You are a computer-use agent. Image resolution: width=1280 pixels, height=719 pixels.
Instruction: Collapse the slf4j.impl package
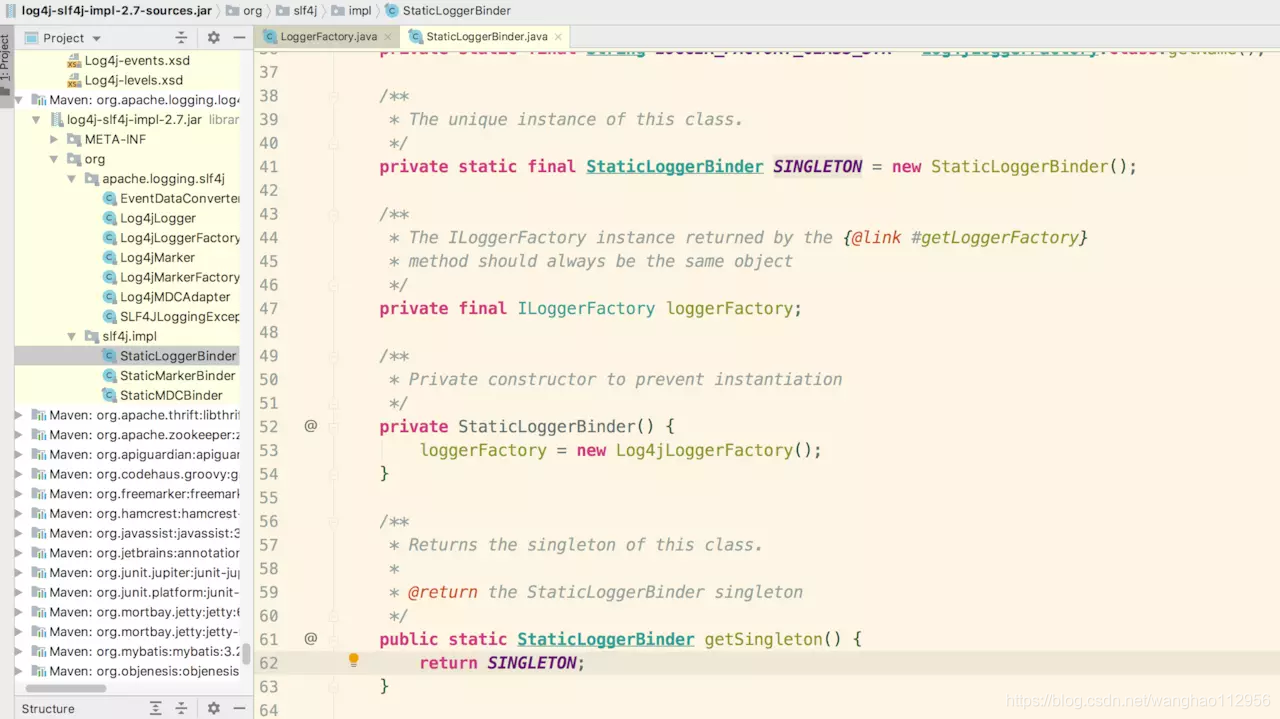71,336
